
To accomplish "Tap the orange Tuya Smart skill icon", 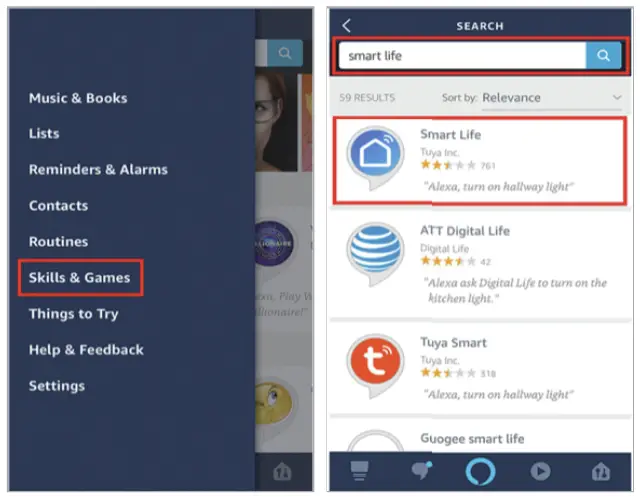I will click(375, 366).
